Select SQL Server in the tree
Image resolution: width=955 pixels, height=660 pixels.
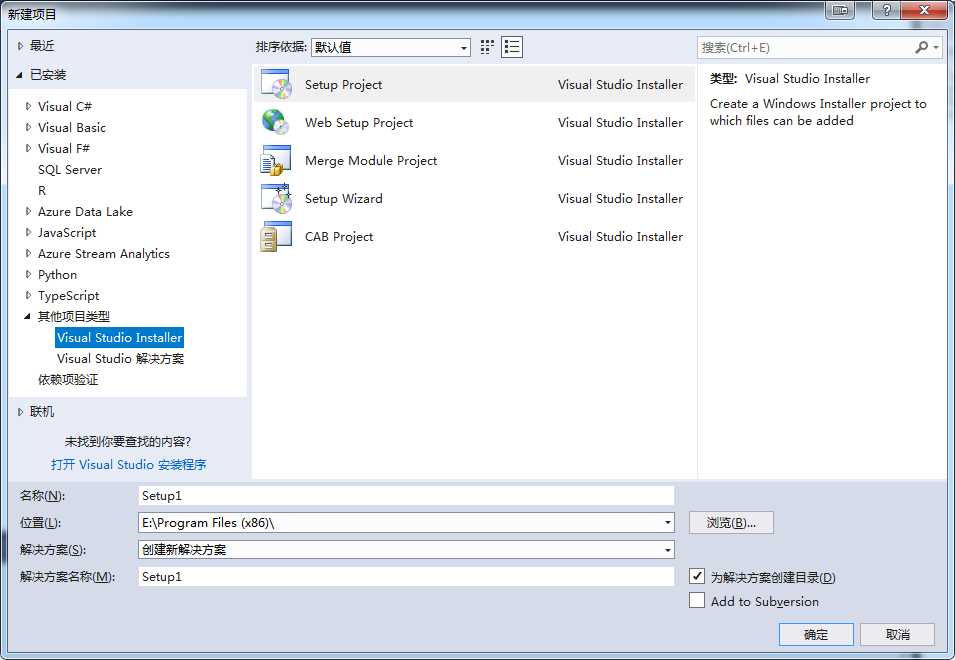(x=70, y=169)
